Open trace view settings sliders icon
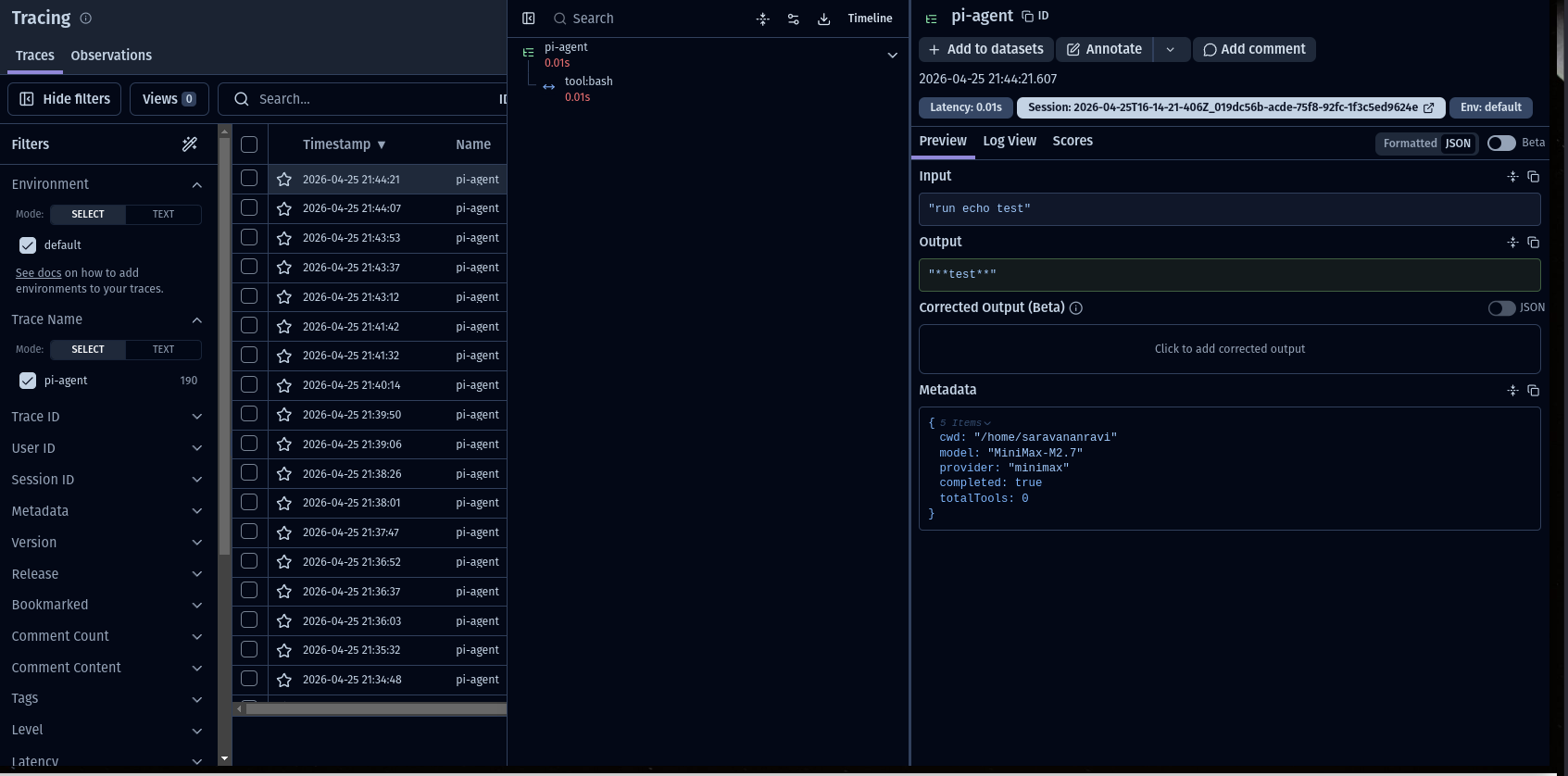The image size is (1568, 776). click(x=794, y=19)
